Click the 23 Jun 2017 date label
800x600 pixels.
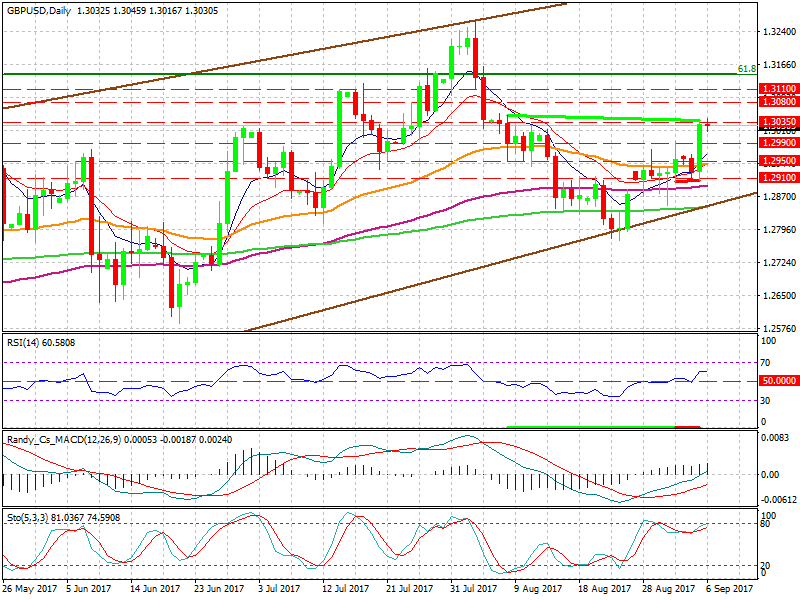pos(219,589)
